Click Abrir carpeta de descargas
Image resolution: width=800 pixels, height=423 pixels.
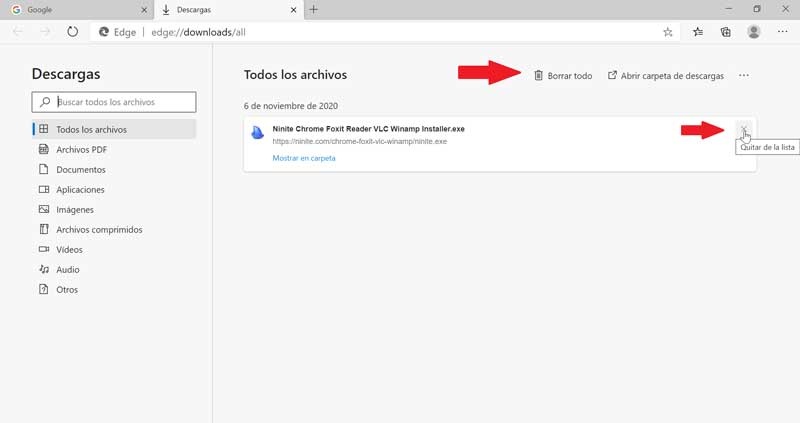pos(666,76)
